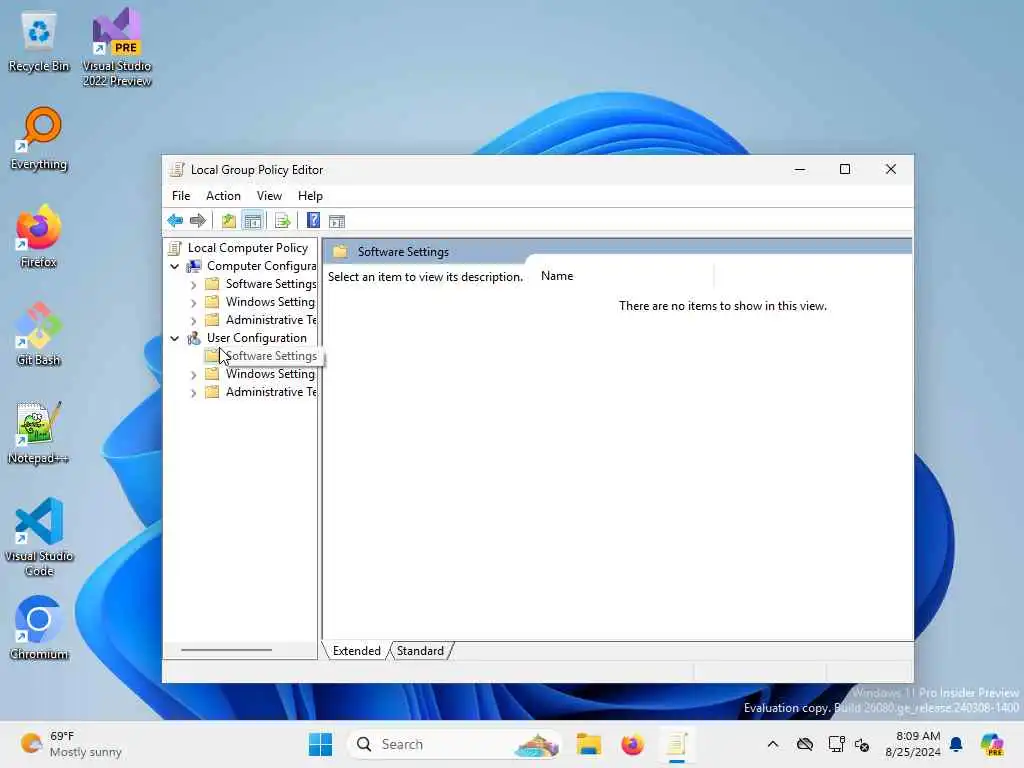Open the Firefox desktop shortcut
This screenshot has width=1024, height=768.
[39, 236]
